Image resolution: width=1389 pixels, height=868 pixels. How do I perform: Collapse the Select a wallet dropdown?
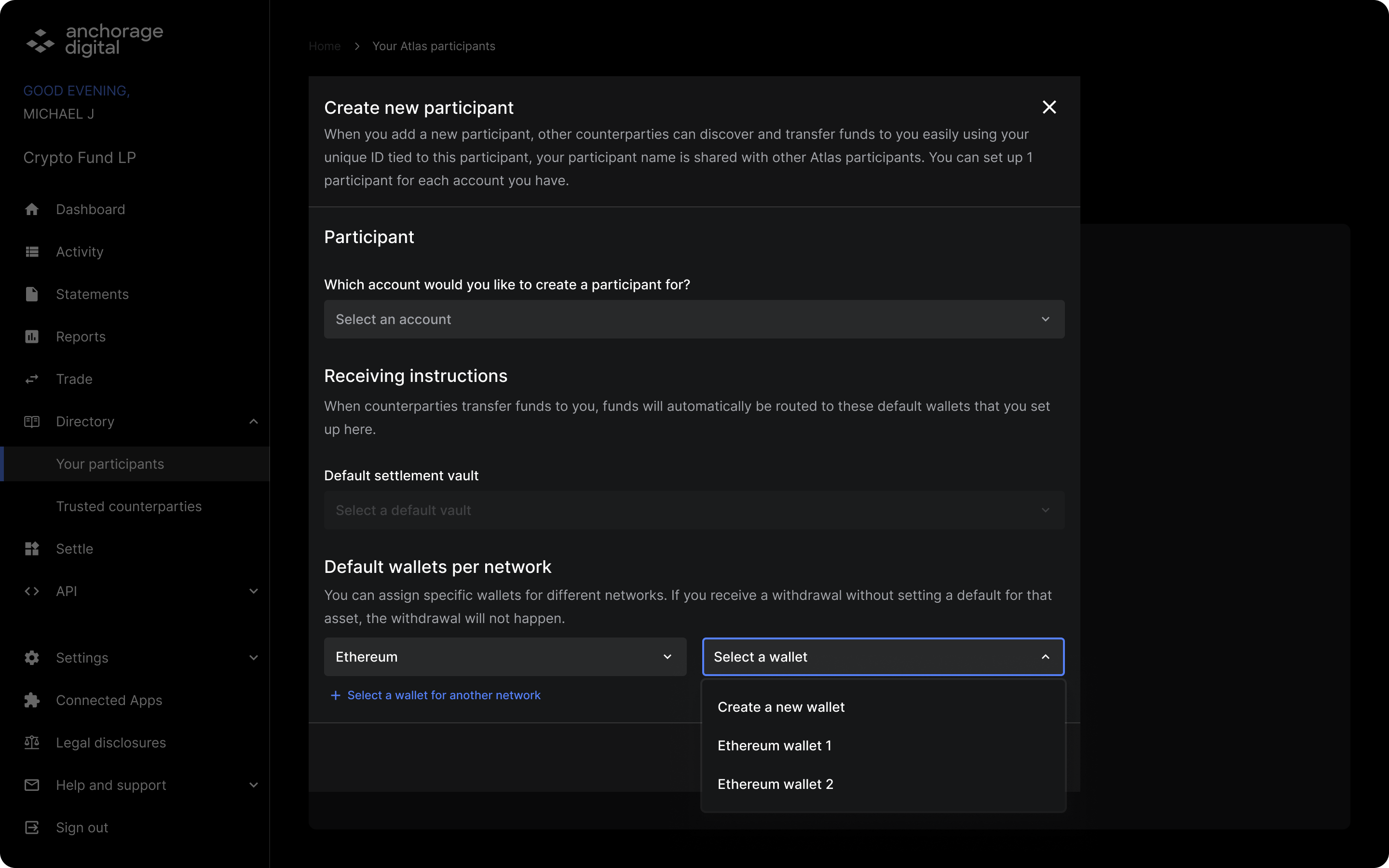(x=884, y=657)
